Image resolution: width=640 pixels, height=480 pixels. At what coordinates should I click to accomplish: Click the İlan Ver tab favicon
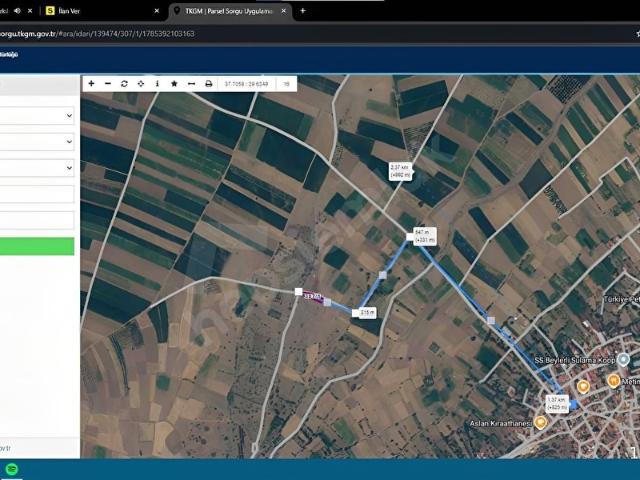click(x=50, y=11)
